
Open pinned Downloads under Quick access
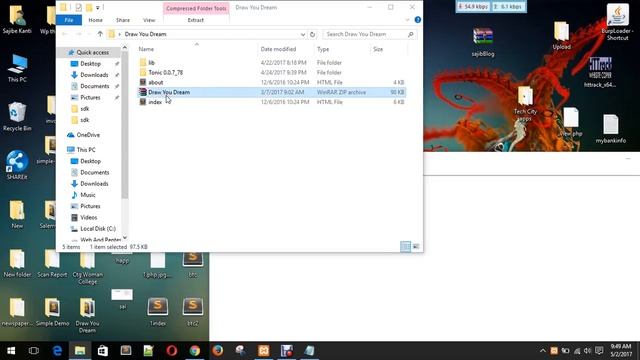click(94, 75)
